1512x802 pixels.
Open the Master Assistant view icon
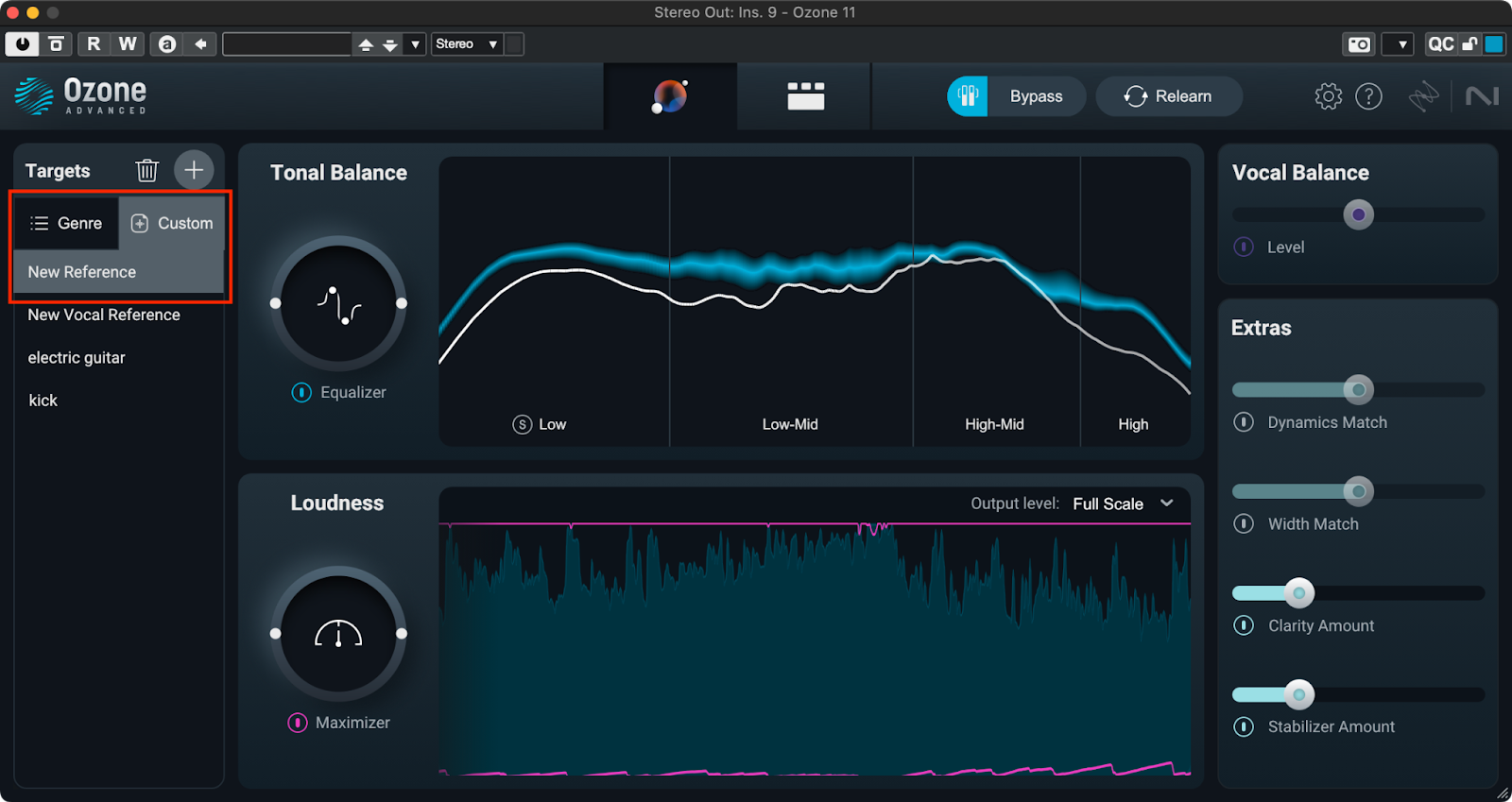(670, 96)
